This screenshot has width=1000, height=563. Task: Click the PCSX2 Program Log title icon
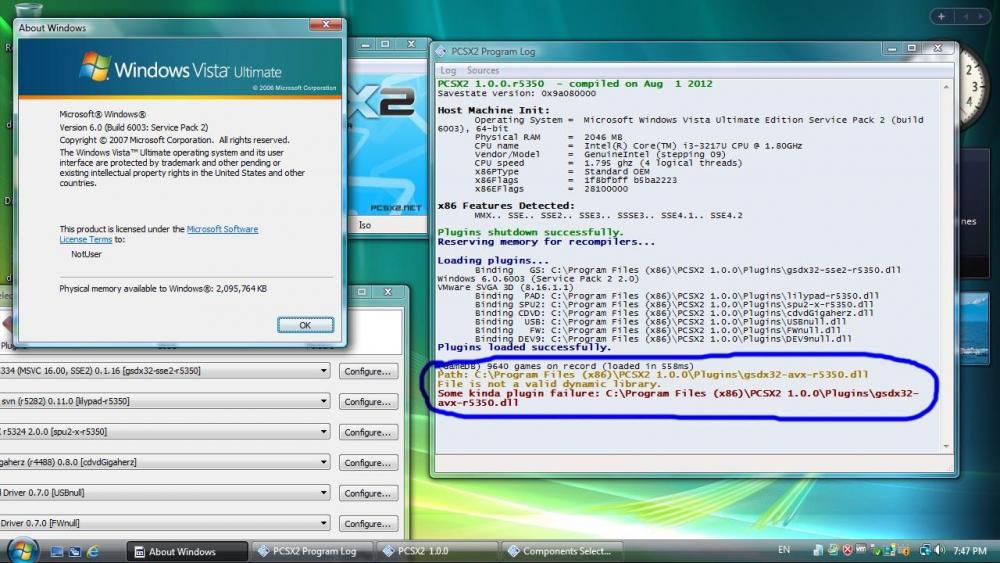(441, 52)
